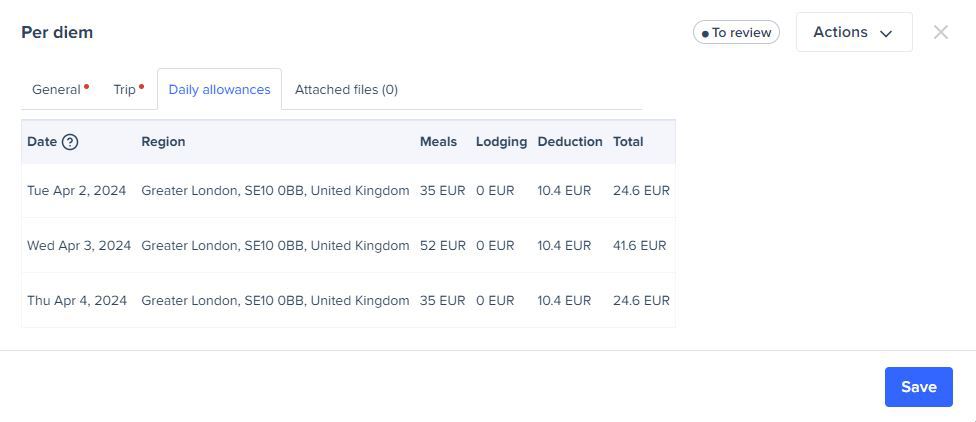Select the Daily allowances tab

tap(219, 90)
